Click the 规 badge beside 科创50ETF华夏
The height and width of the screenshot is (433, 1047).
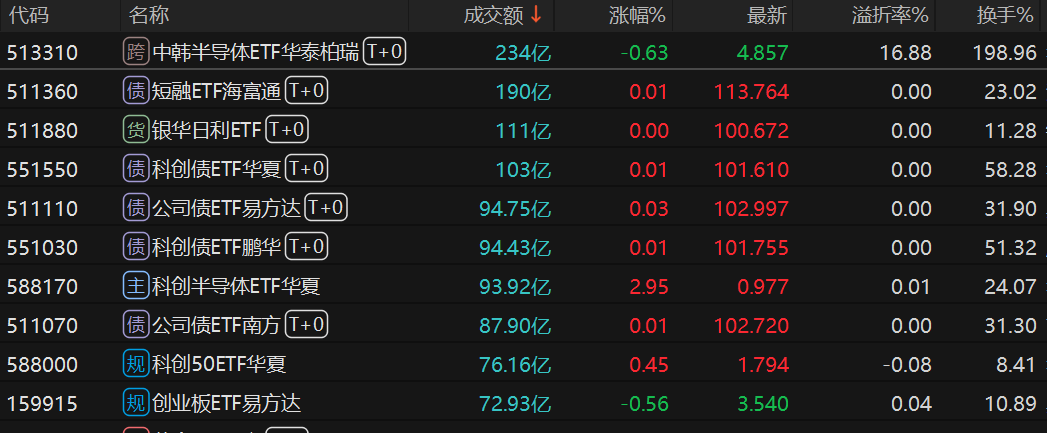[136, 364]
